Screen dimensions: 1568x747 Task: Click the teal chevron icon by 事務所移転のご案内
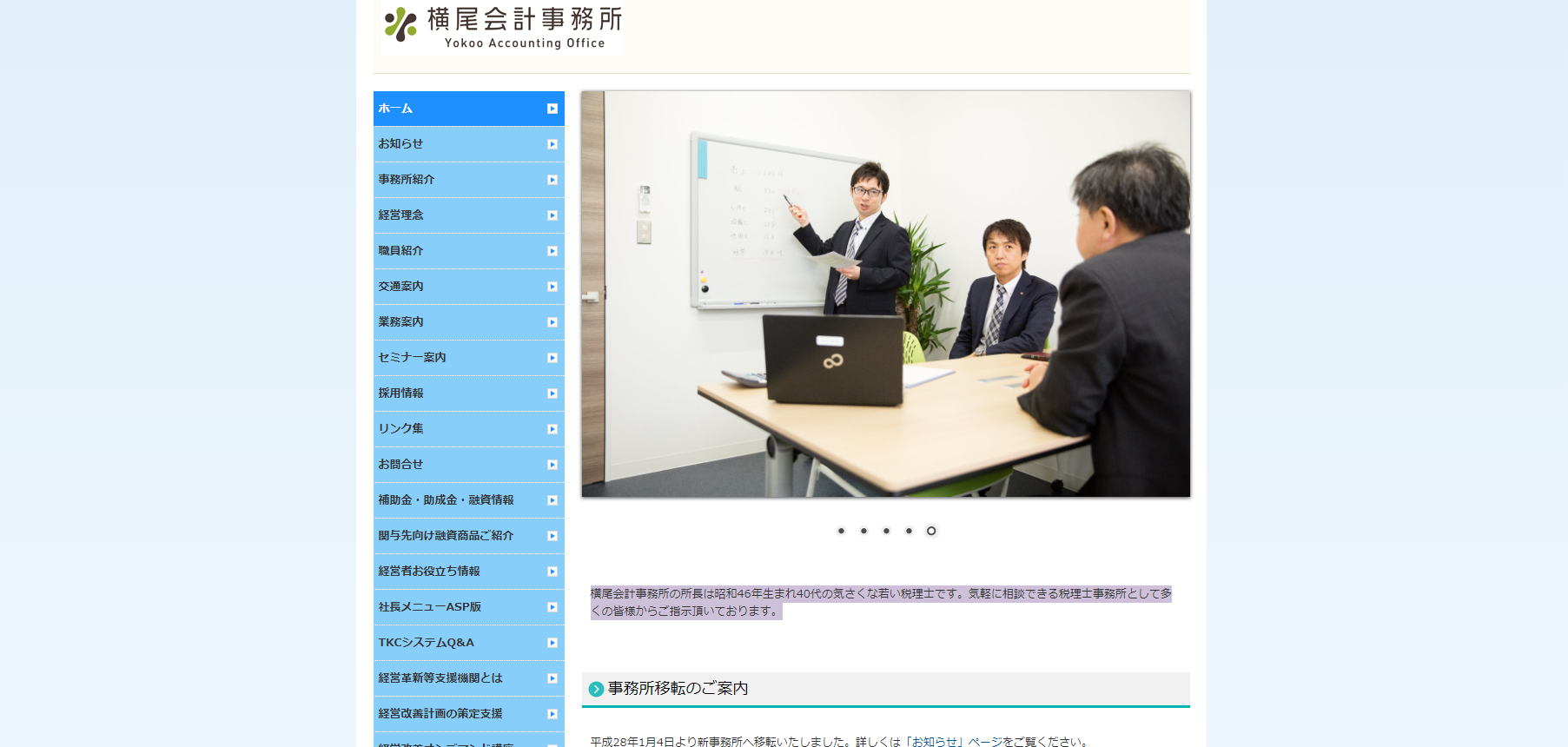click(596, 689)
